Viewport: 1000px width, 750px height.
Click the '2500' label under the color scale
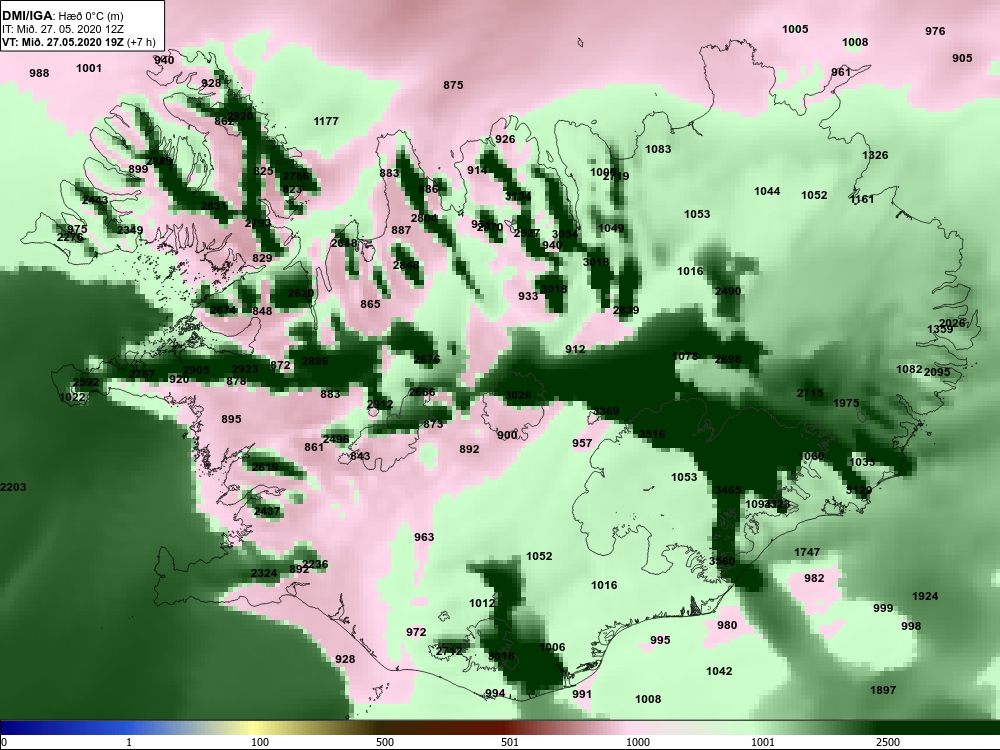[888, 742]
